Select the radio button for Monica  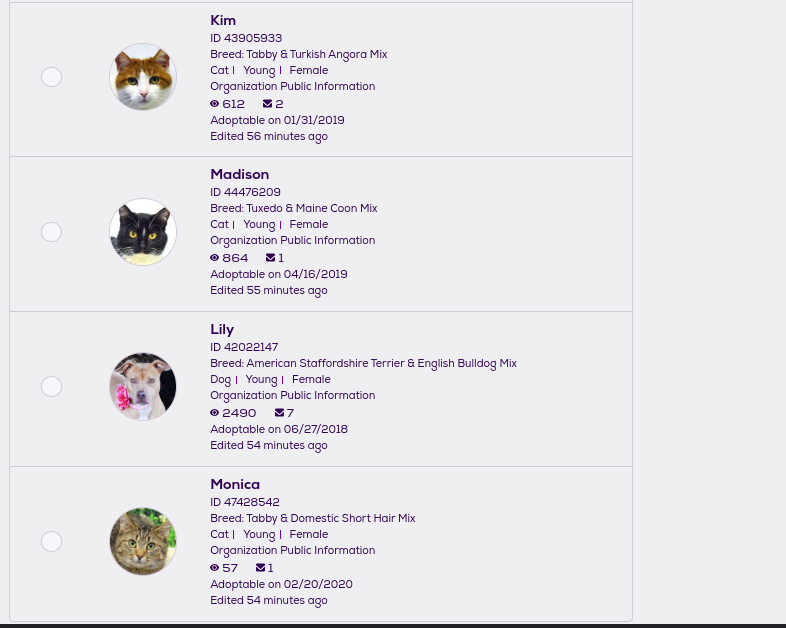52,541
